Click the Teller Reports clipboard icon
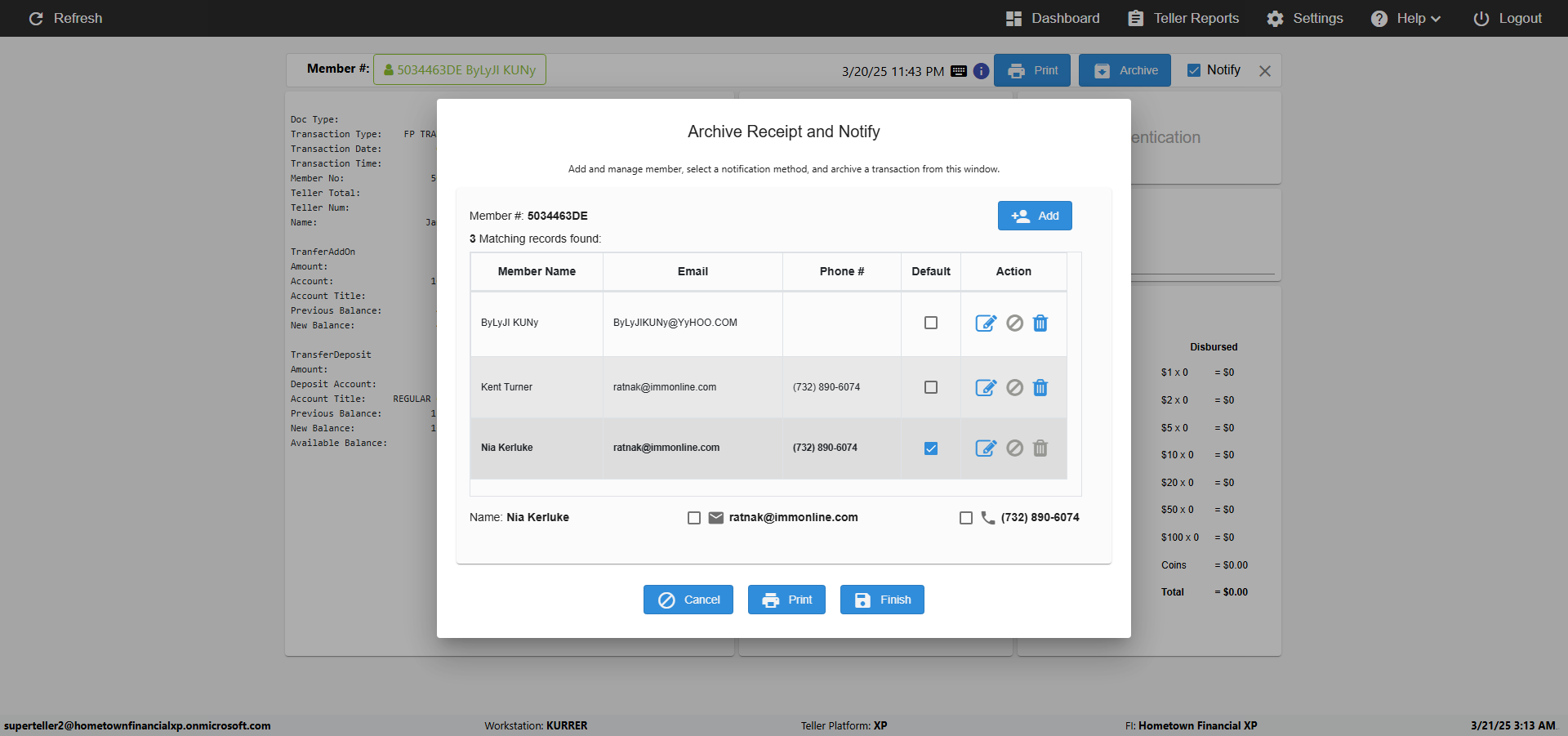Viewport: 1568px width, 736px height. coord(1136,18)
